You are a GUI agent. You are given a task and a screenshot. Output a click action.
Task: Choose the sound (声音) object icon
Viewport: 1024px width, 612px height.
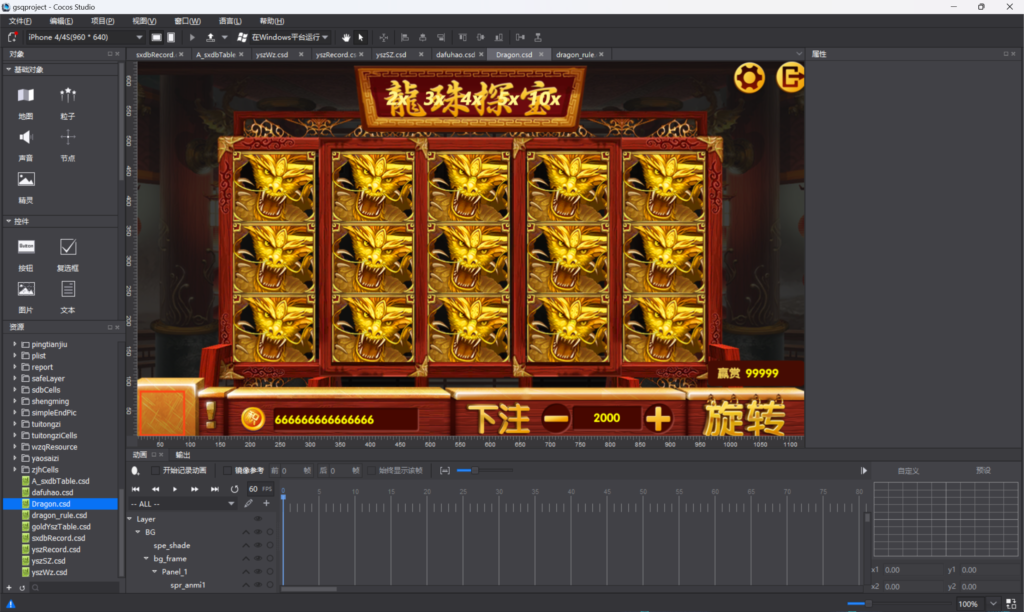26,138
